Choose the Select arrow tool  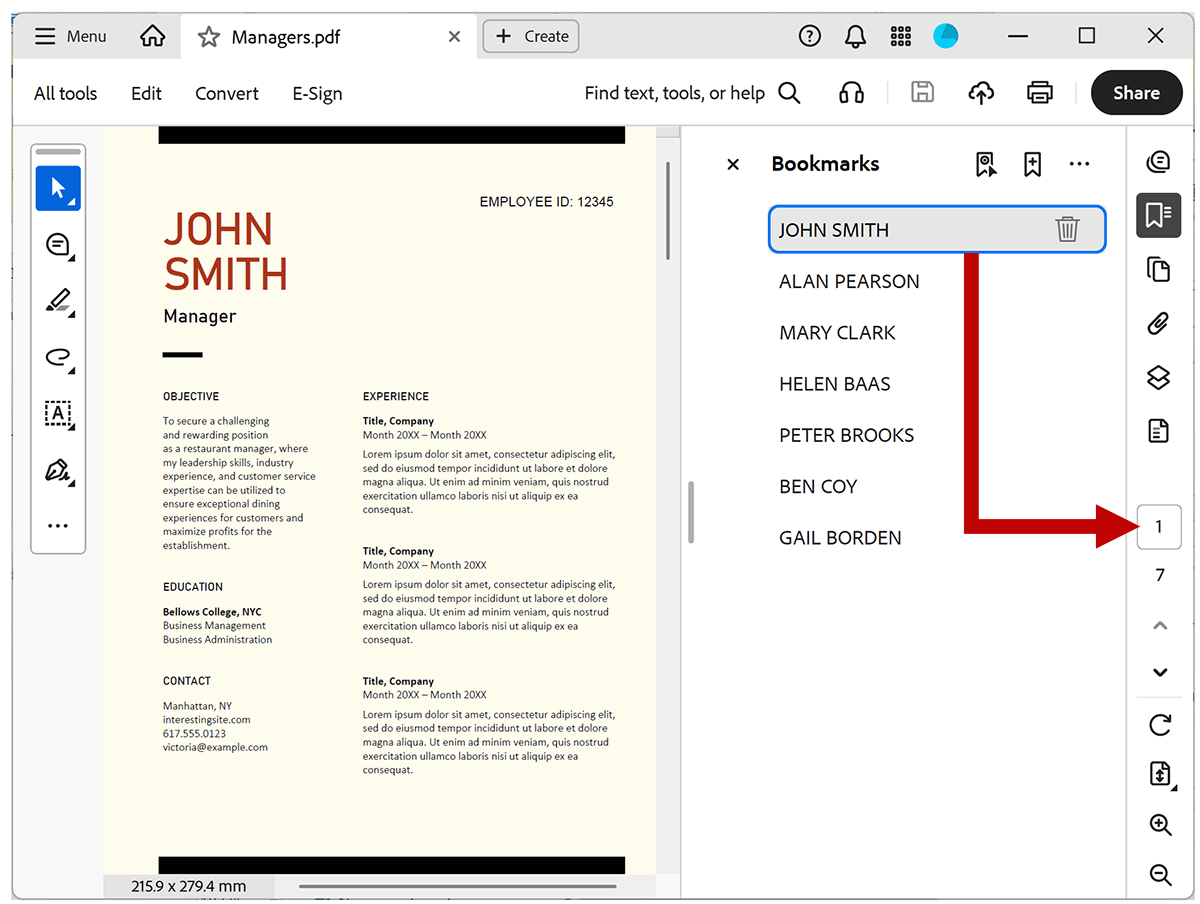(58, 188)
